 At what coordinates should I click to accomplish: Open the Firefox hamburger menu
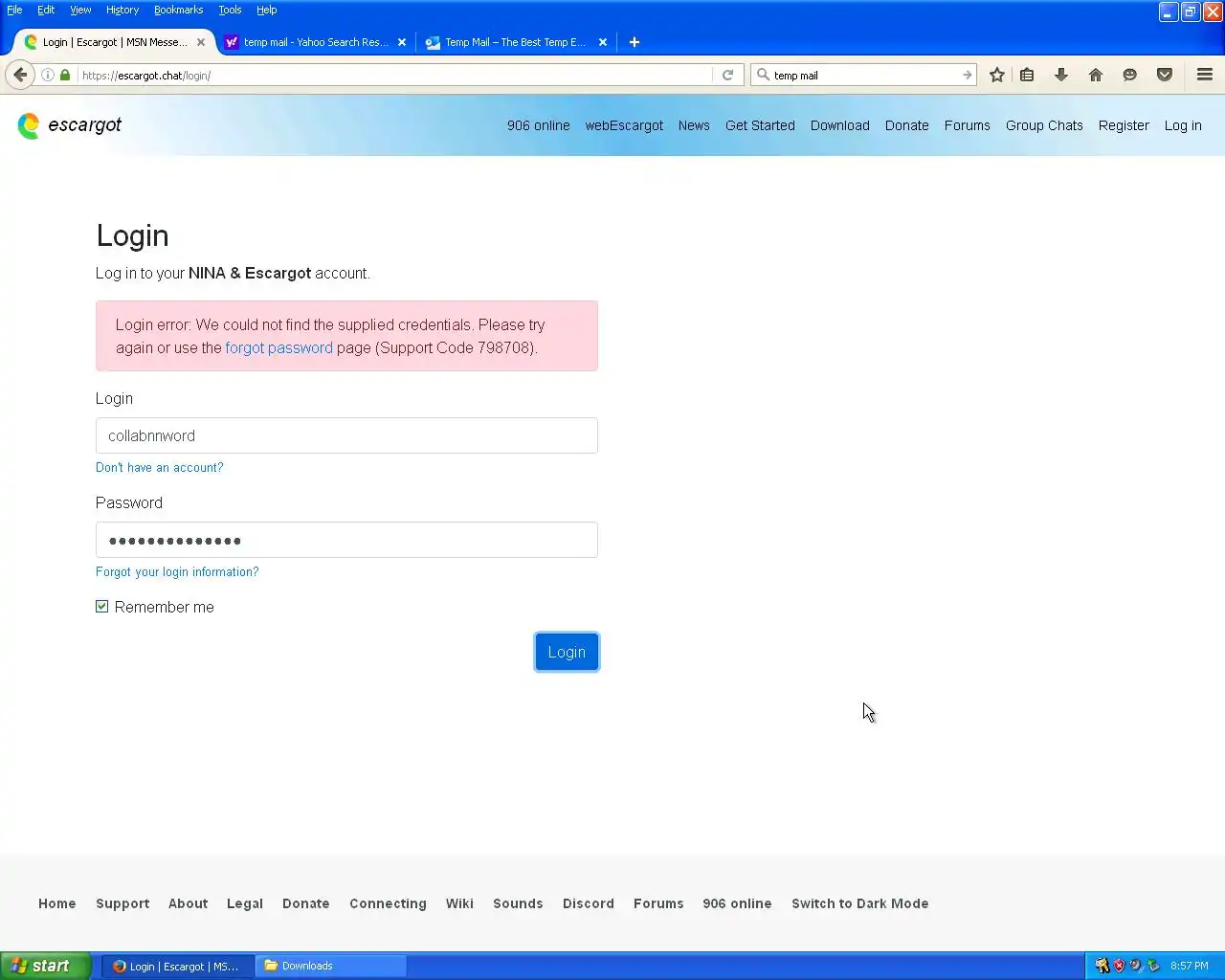click(x=1205, y=75)
